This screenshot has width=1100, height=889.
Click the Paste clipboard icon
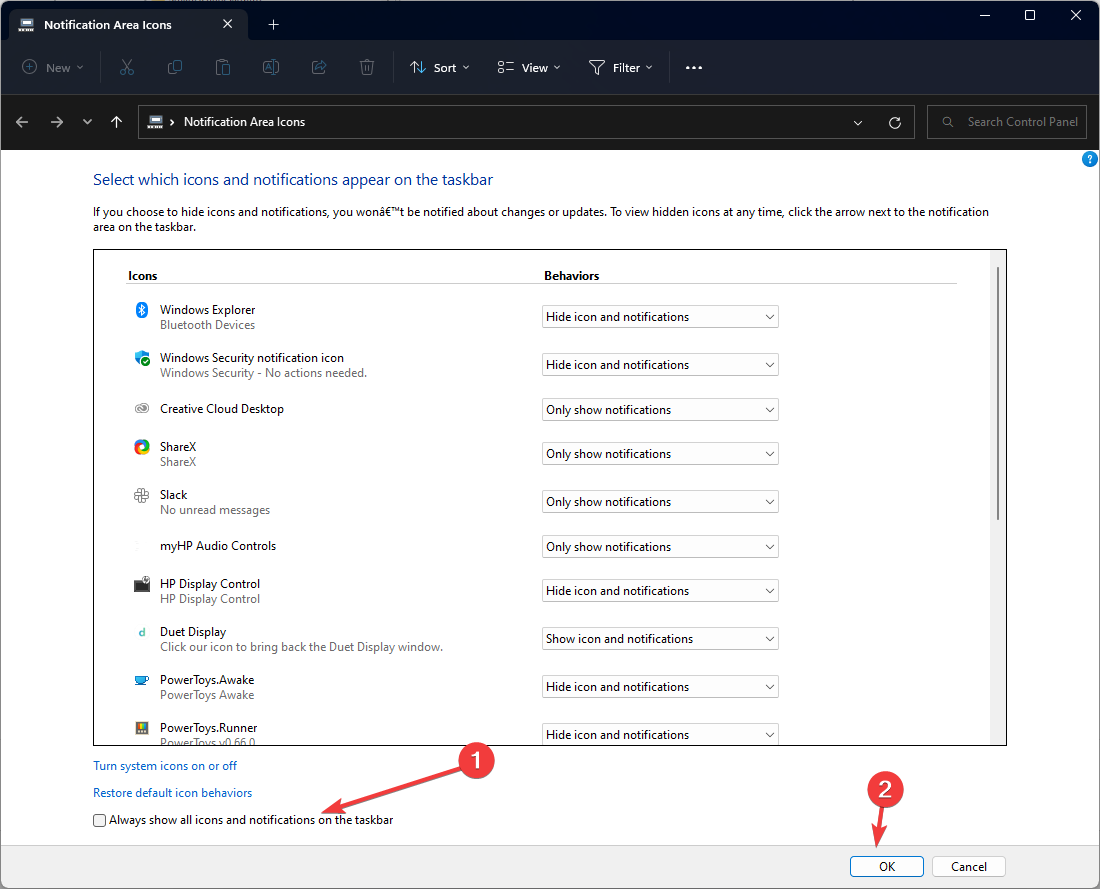point(223,67)
